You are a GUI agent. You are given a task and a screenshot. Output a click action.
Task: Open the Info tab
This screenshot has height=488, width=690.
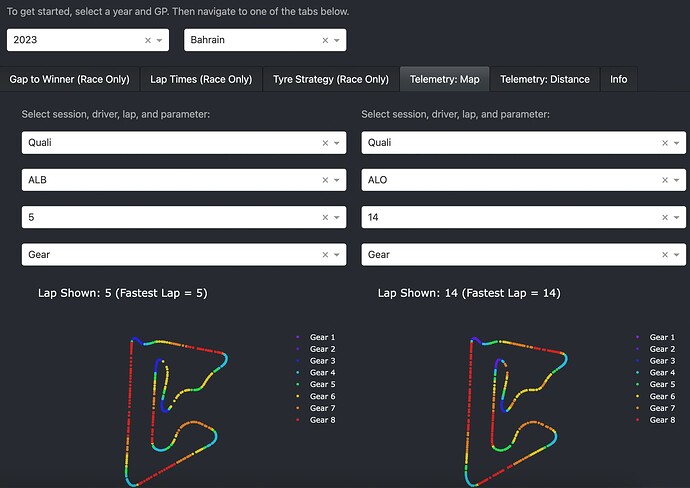[x=618, y=79]
